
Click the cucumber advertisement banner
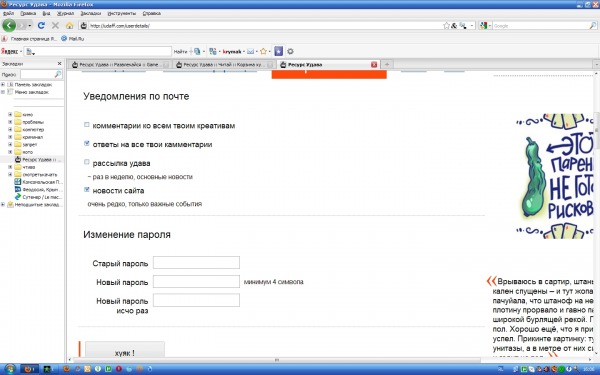click(555, 176)
